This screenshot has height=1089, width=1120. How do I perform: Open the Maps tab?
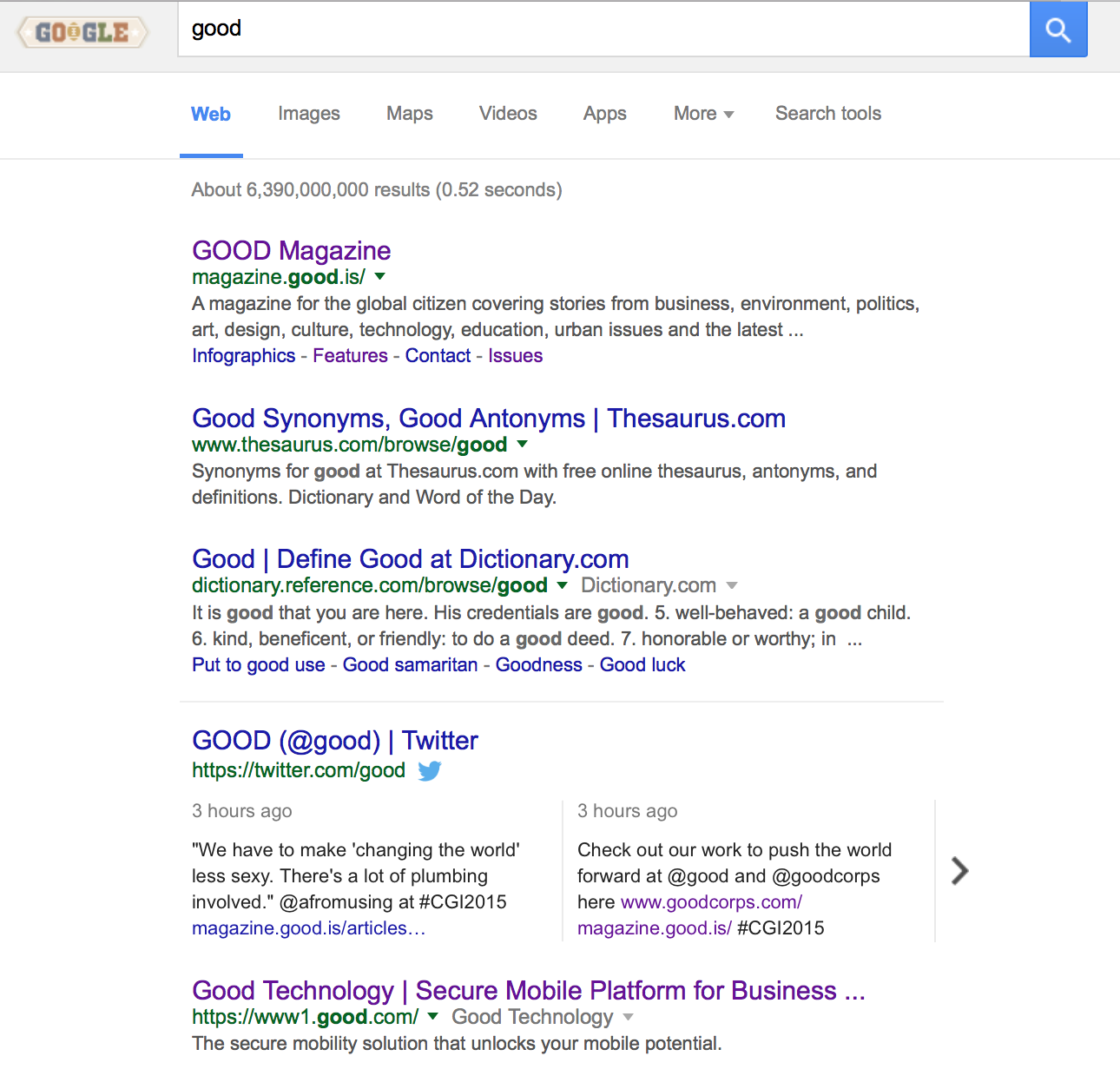coord(409,114)
